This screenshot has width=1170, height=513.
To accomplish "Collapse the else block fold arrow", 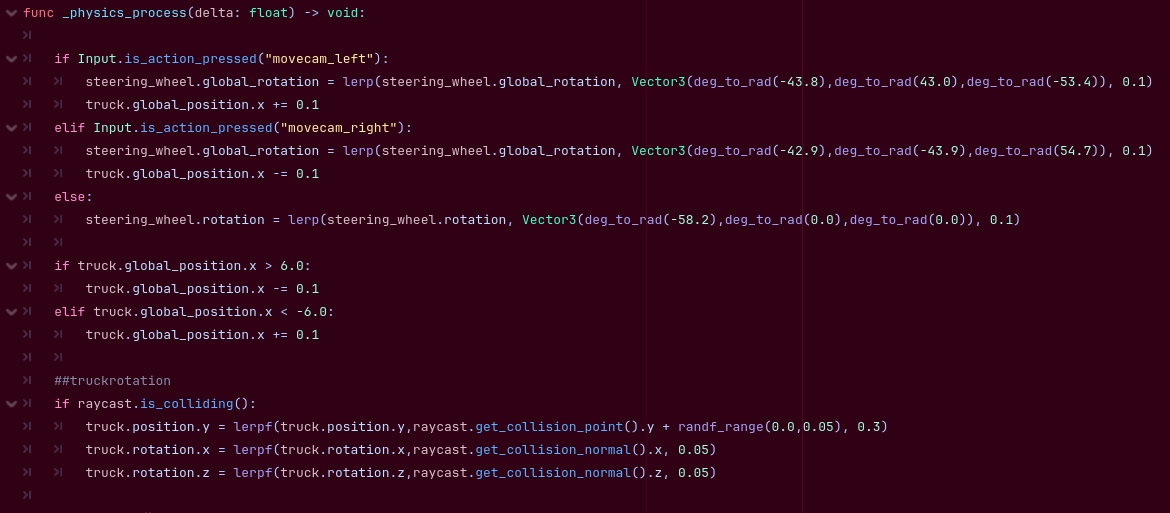I will click(10, 197).
